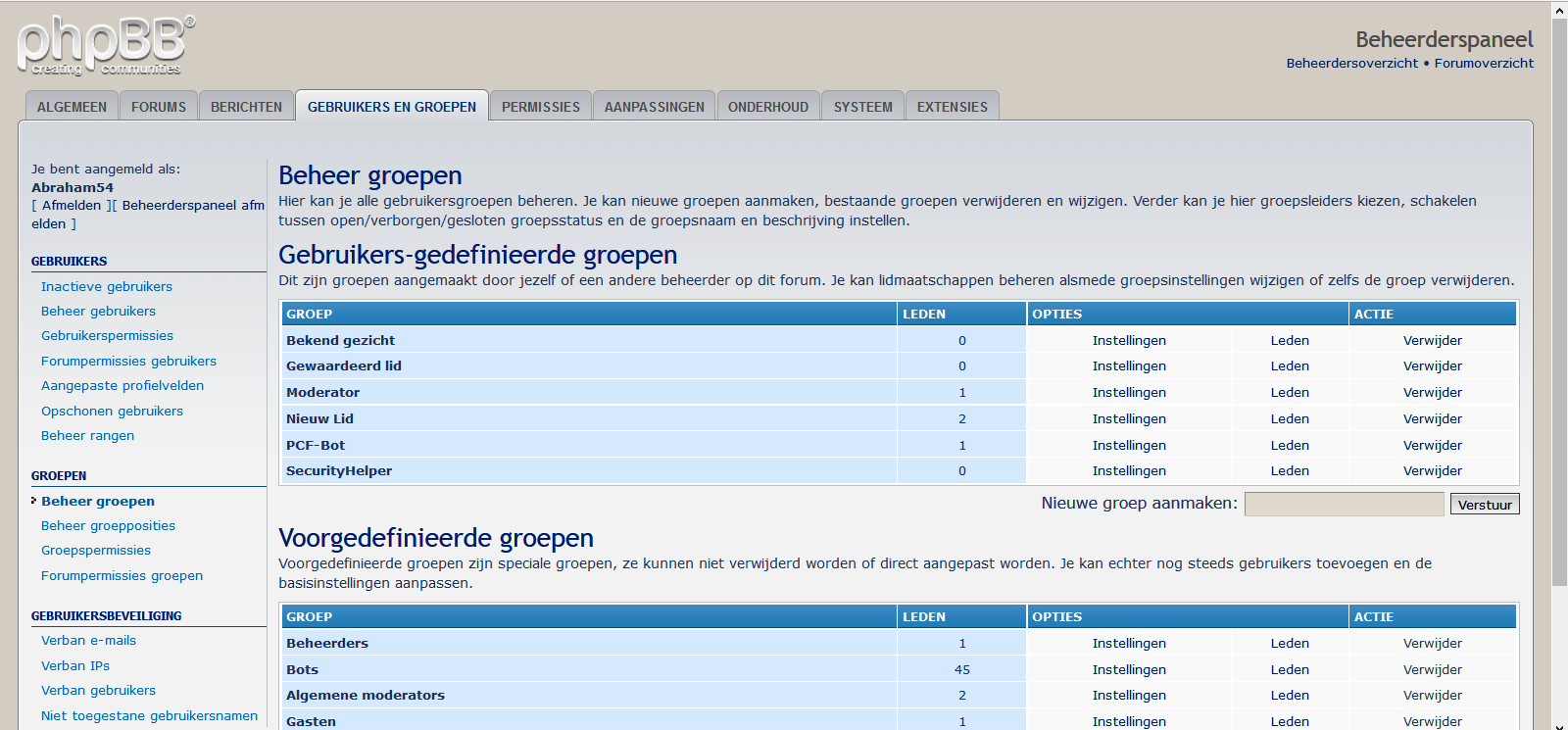The width and height of the screenshot is (1568, 730).
Task: Go to Forumoverzicht
Action: 1484,63
